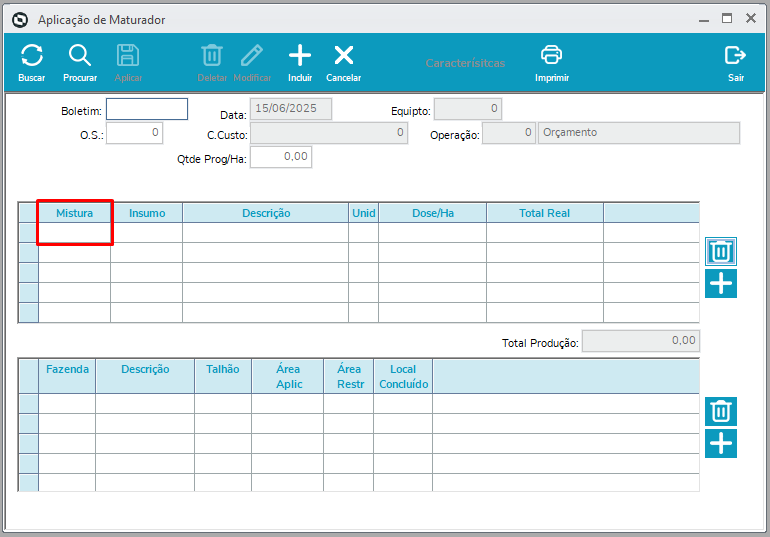
Task: Click the Sair exit icon
Action: (x=735, y=55)
